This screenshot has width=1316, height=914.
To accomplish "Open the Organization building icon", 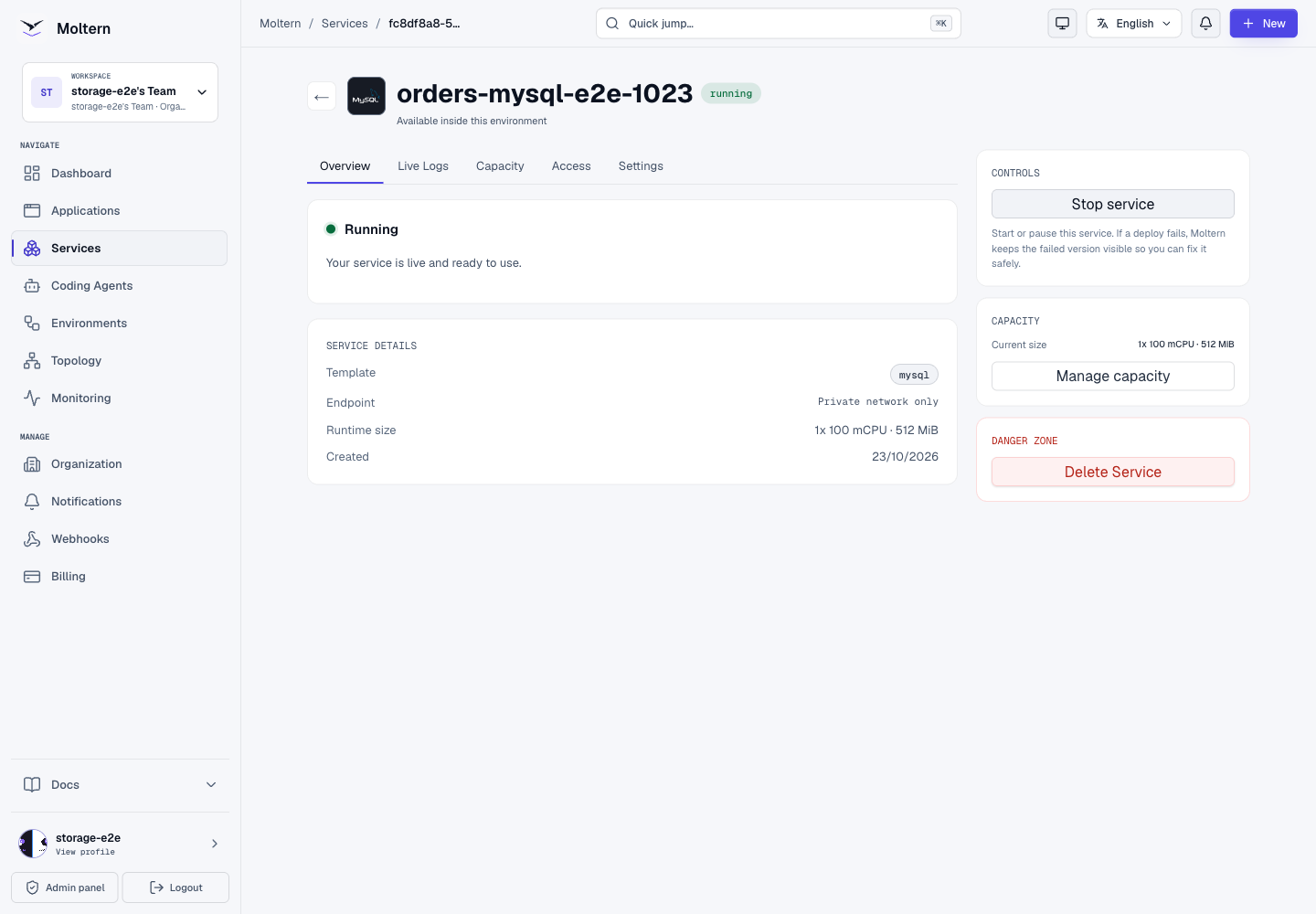I will tap(32, 464).
